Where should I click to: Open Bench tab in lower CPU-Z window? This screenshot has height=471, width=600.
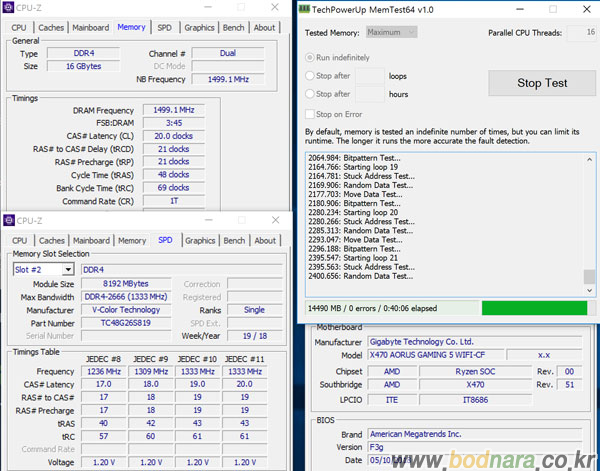coord(234,241)
